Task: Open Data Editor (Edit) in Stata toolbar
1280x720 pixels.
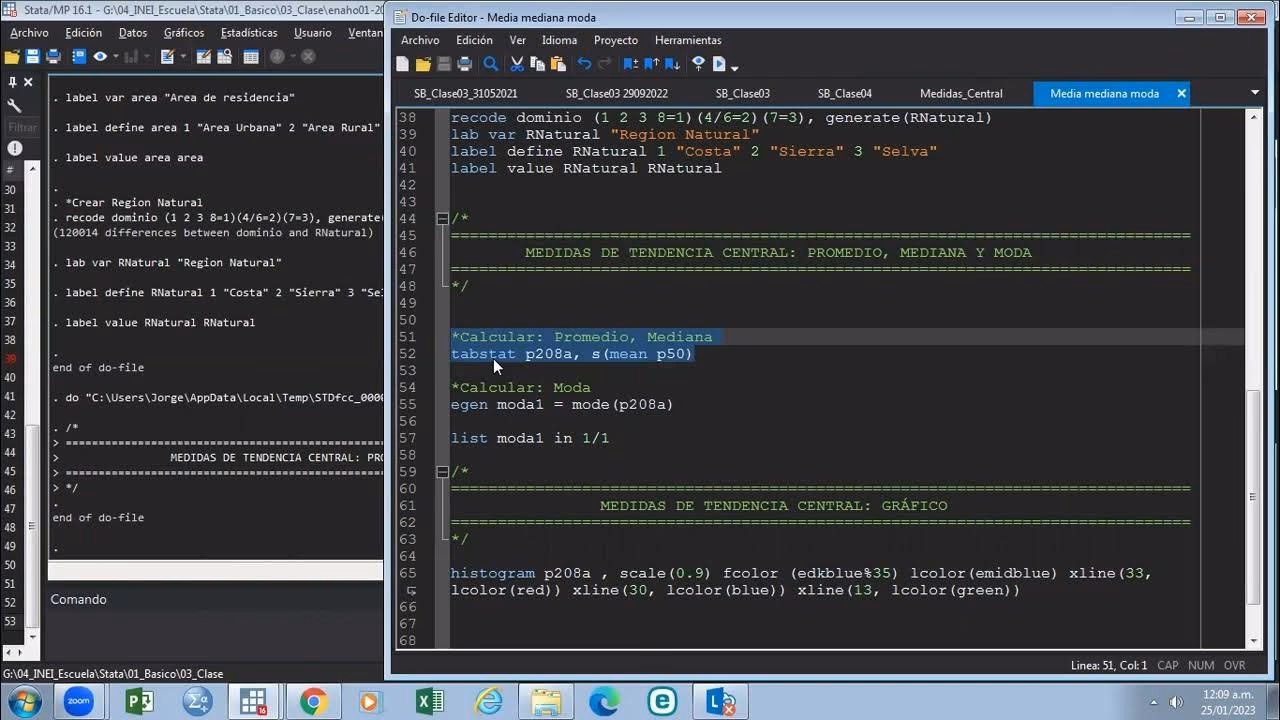Action: pos(204,57)
